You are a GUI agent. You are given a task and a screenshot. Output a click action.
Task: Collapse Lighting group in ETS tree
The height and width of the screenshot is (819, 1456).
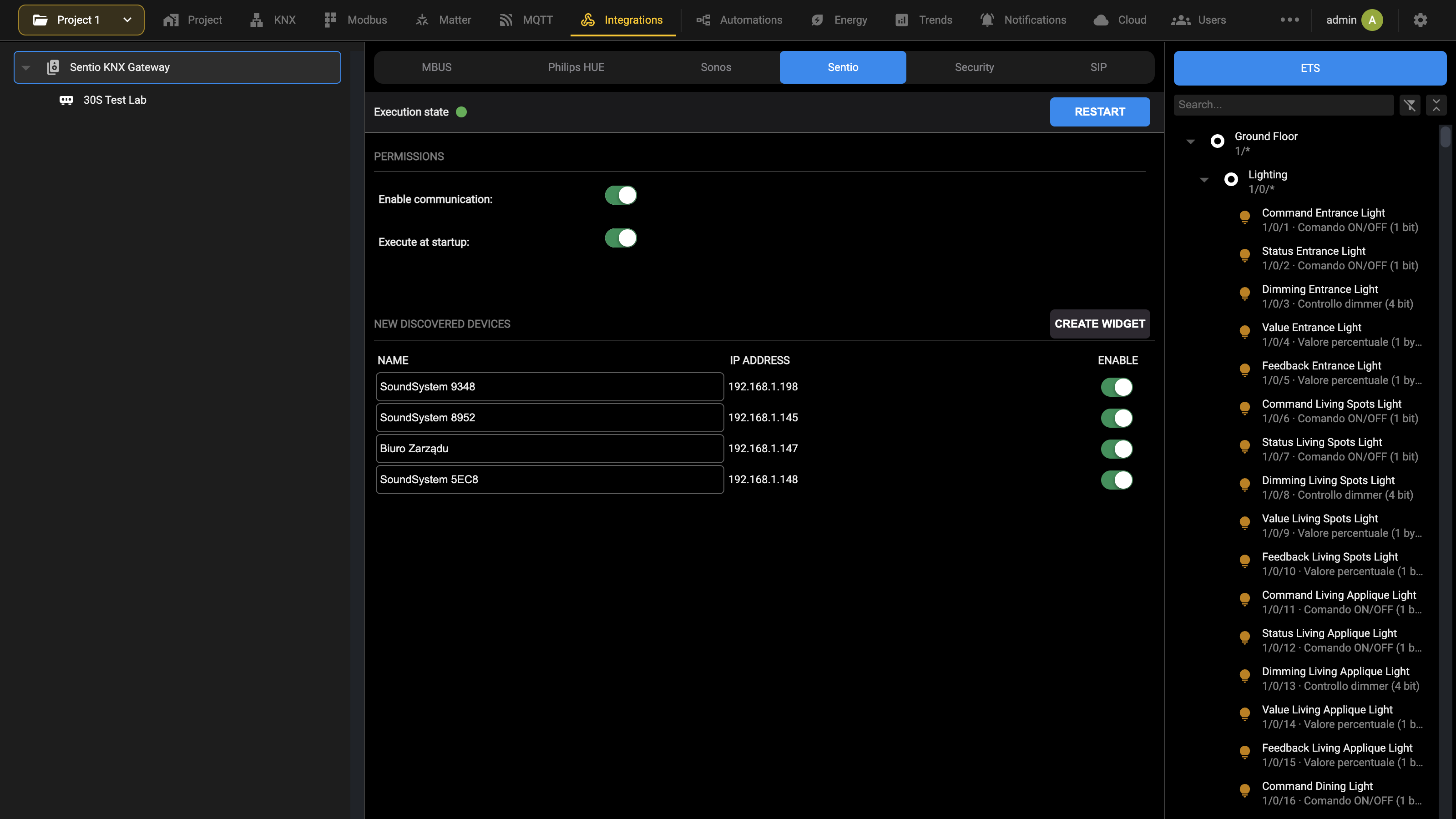click(1204, 180)
